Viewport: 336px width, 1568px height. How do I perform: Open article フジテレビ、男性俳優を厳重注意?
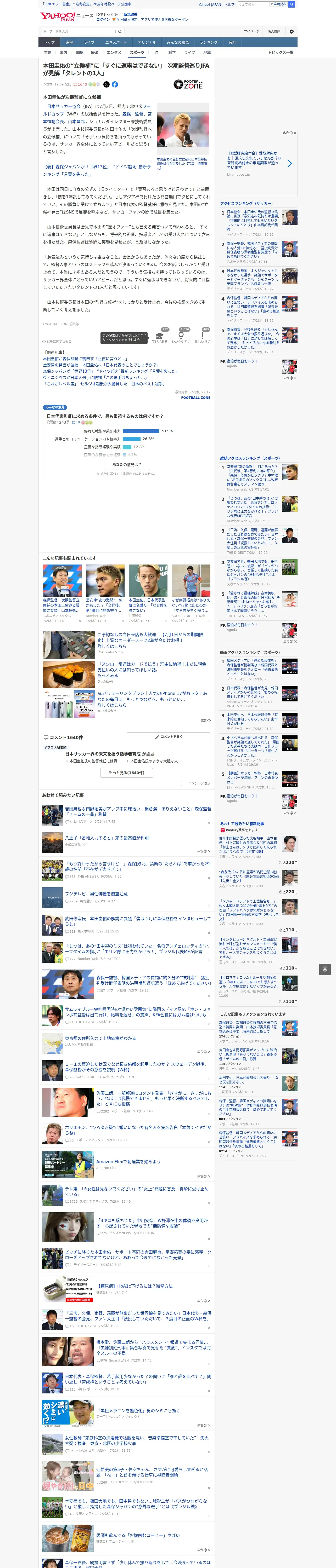tap(96, 893)
